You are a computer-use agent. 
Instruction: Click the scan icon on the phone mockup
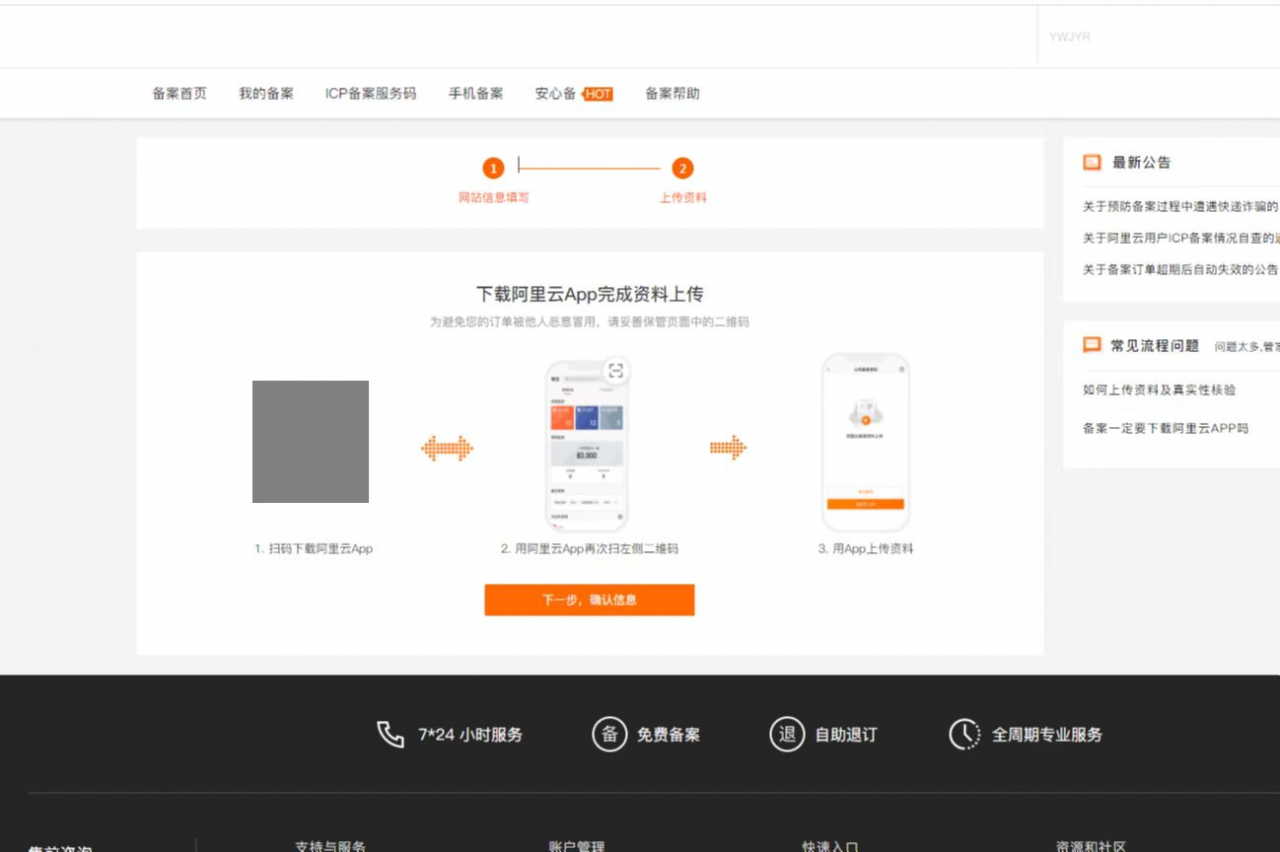click(x=616, y=371)
